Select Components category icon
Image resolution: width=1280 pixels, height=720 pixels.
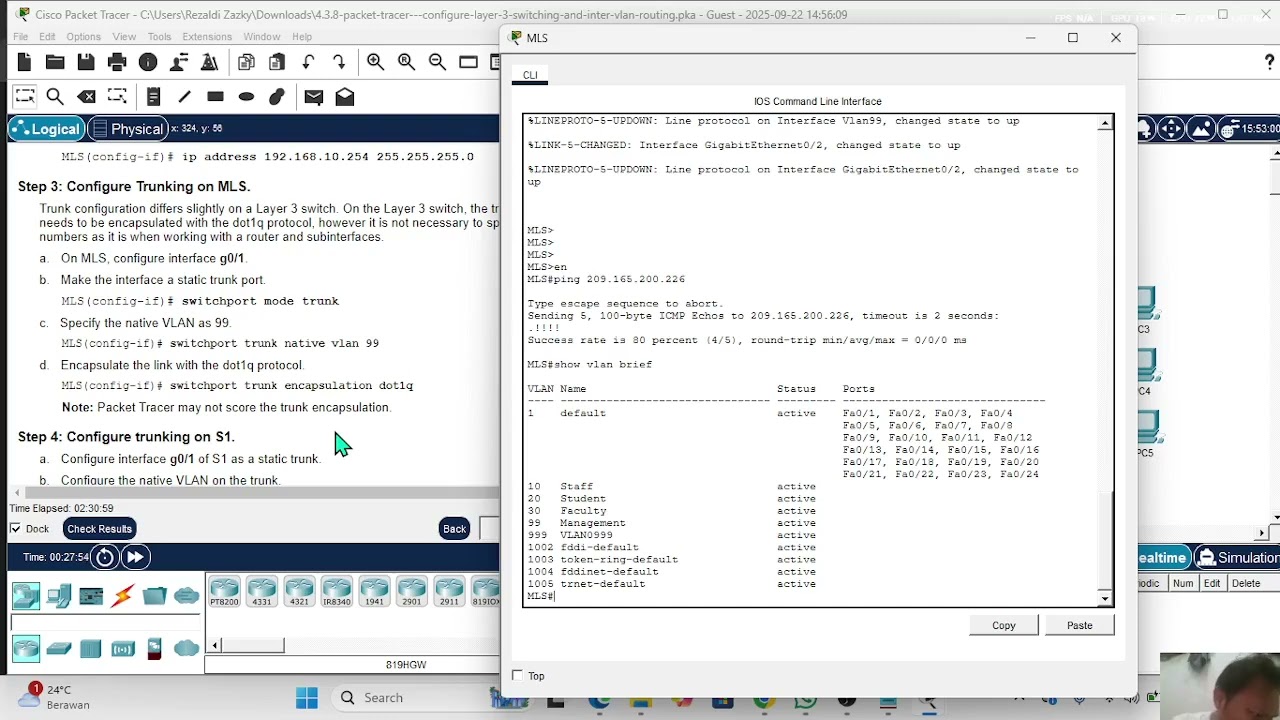[x=91, y=597]
